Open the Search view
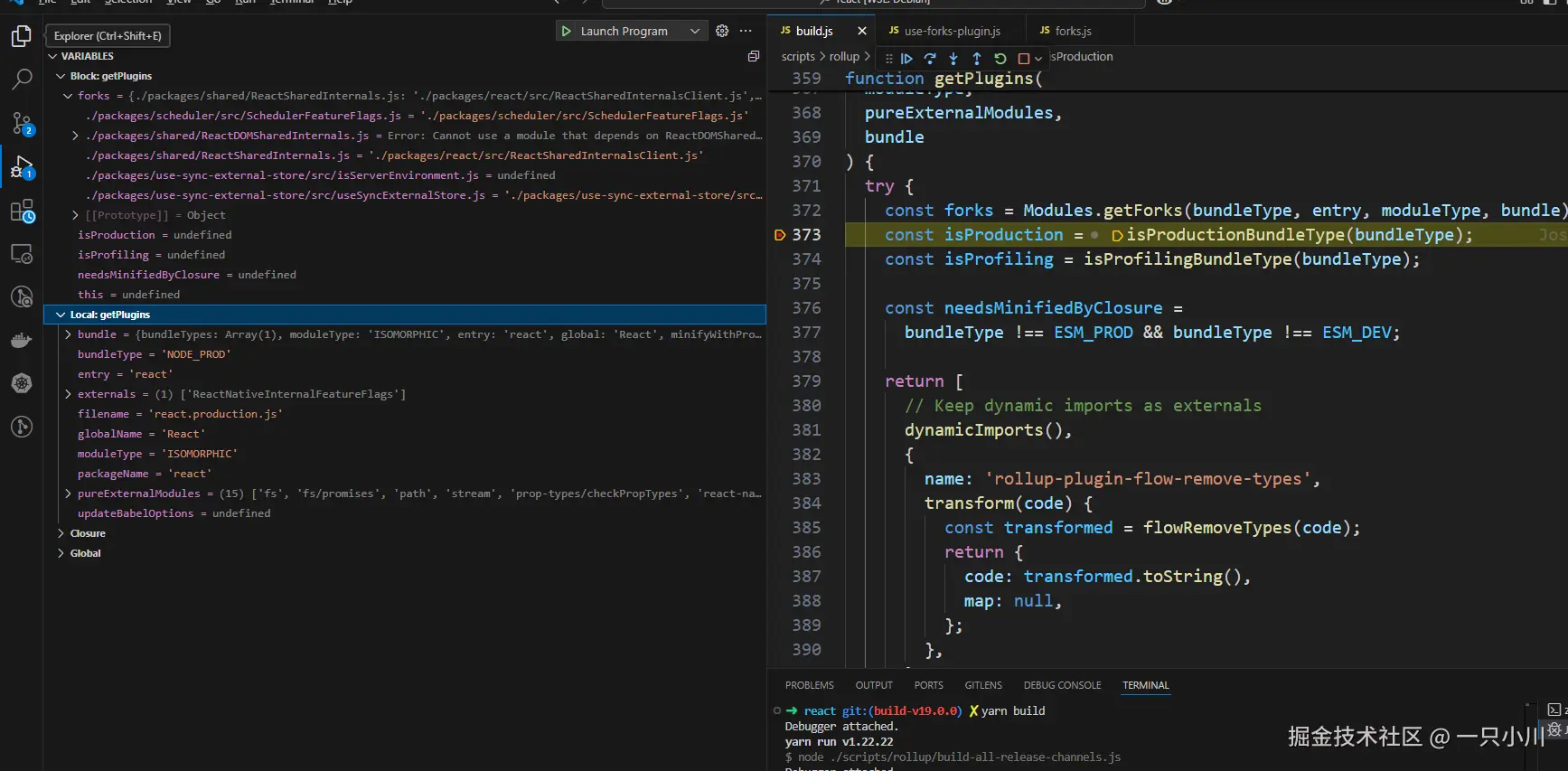Image resolution: width=1568 pixels, height=771 pixels. 22,80
